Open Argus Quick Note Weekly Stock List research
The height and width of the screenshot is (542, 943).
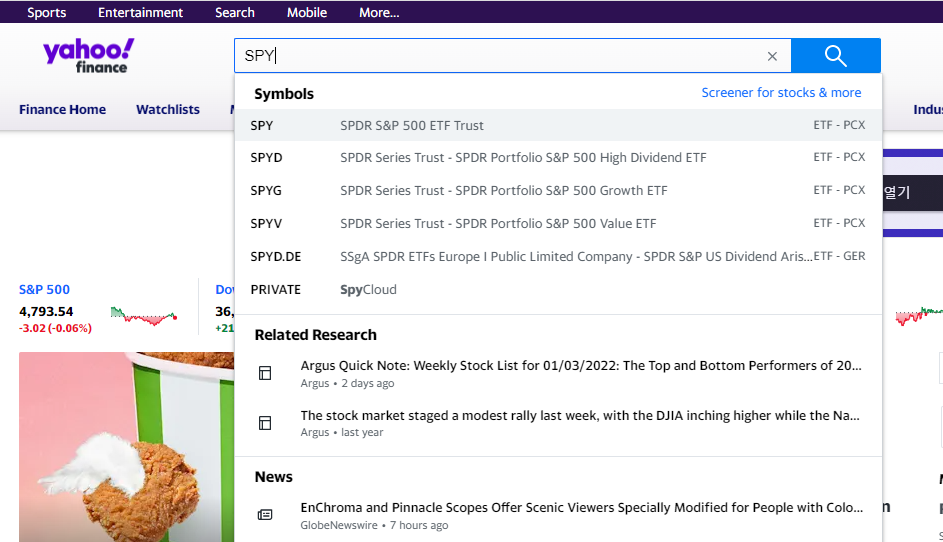coord(581,366)
